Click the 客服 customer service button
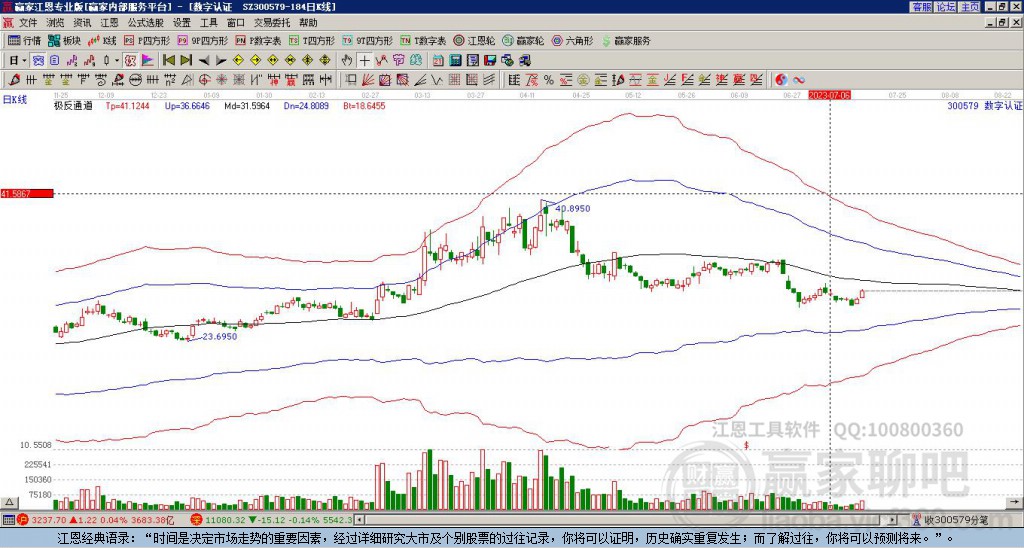This screenshot has height=548, width=1024. click(921, 7)
